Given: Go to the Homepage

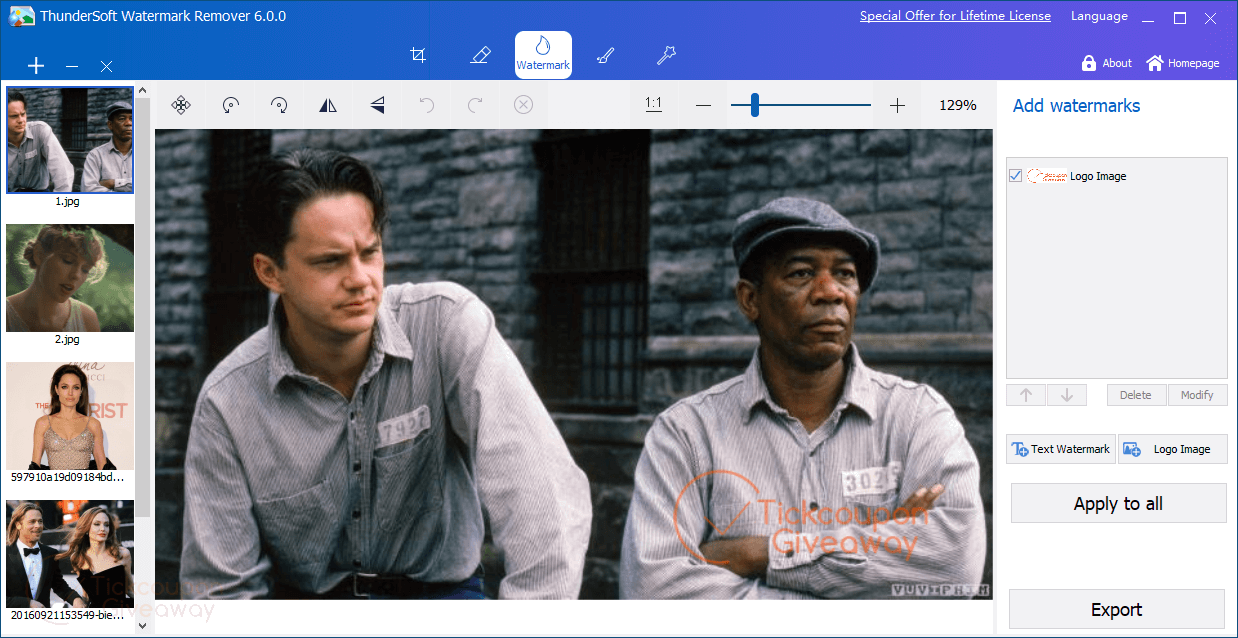Looking at the screenshot, I should pos(1183,63).
